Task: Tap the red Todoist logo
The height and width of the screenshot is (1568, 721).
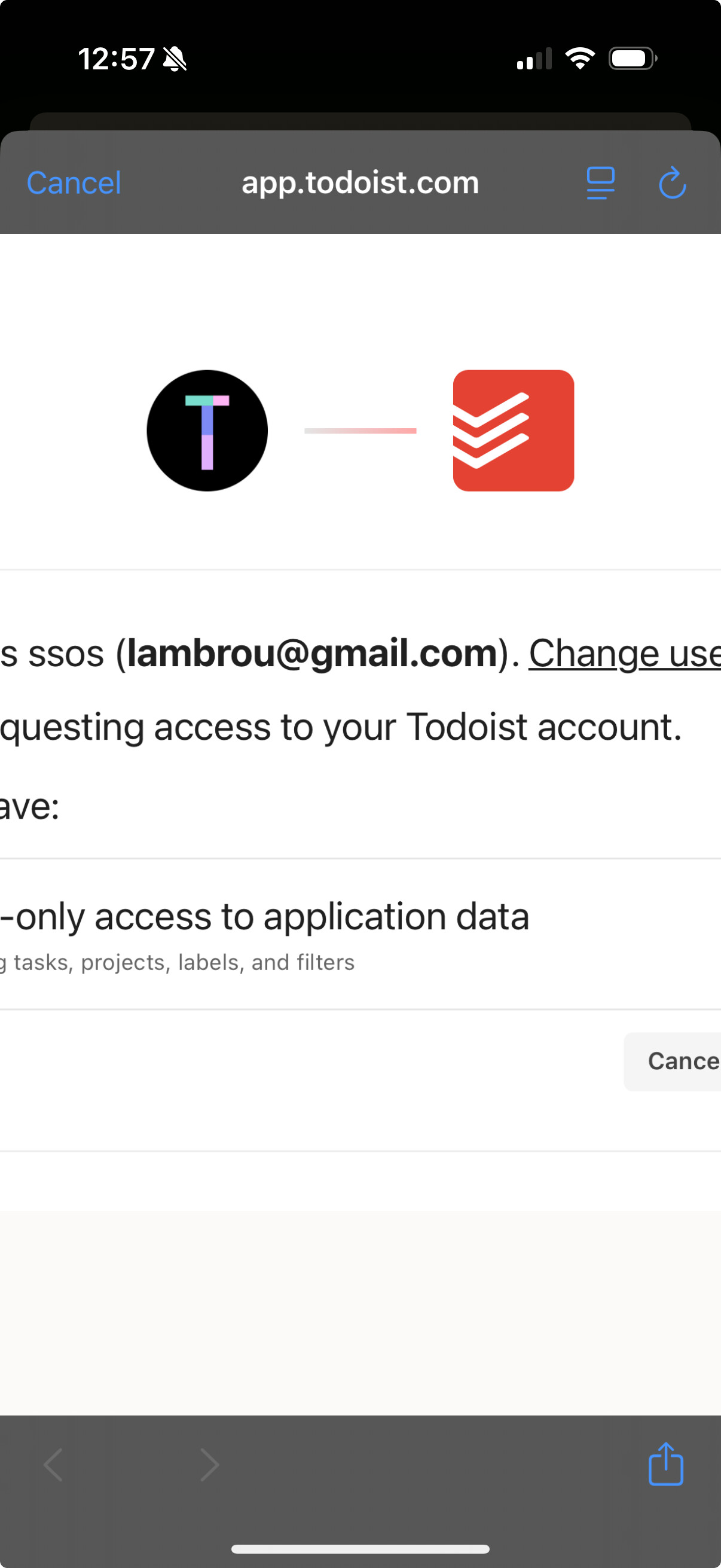Action: (514, 431)
